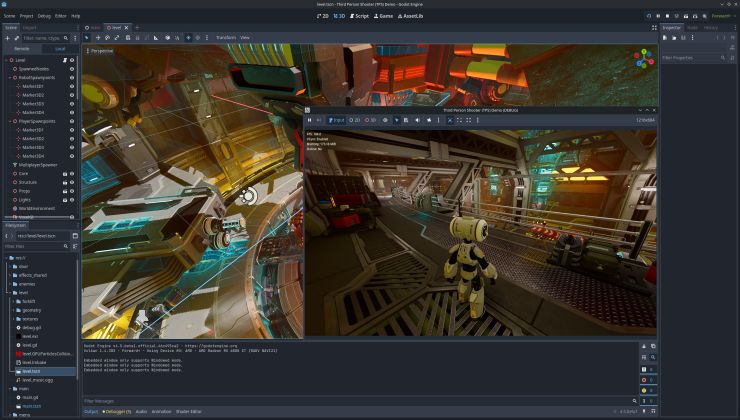Click the viewport orientation gizmo
The image size is (740, 420).
[642, 58]
